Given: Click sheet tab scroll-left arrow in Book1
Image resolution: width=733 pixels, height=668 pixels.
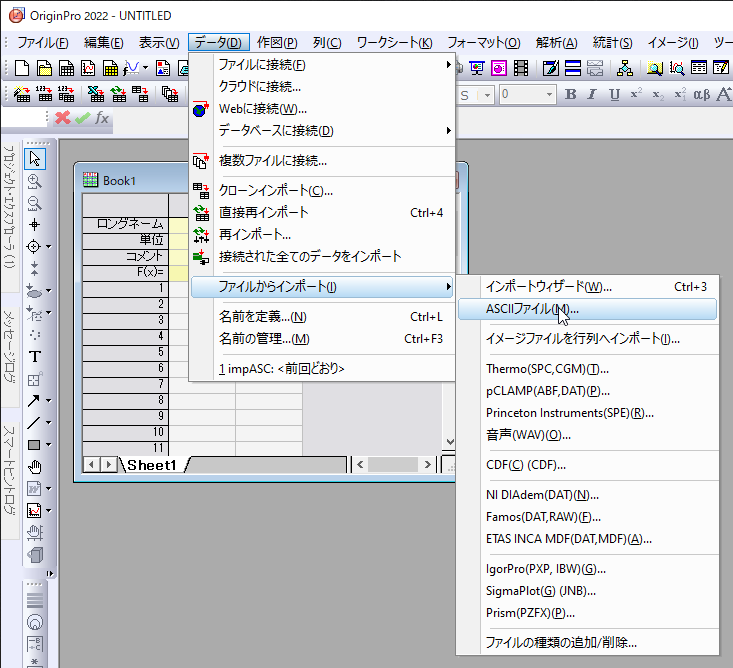Looking at the screenshot, I should click(x=91, y=465).
